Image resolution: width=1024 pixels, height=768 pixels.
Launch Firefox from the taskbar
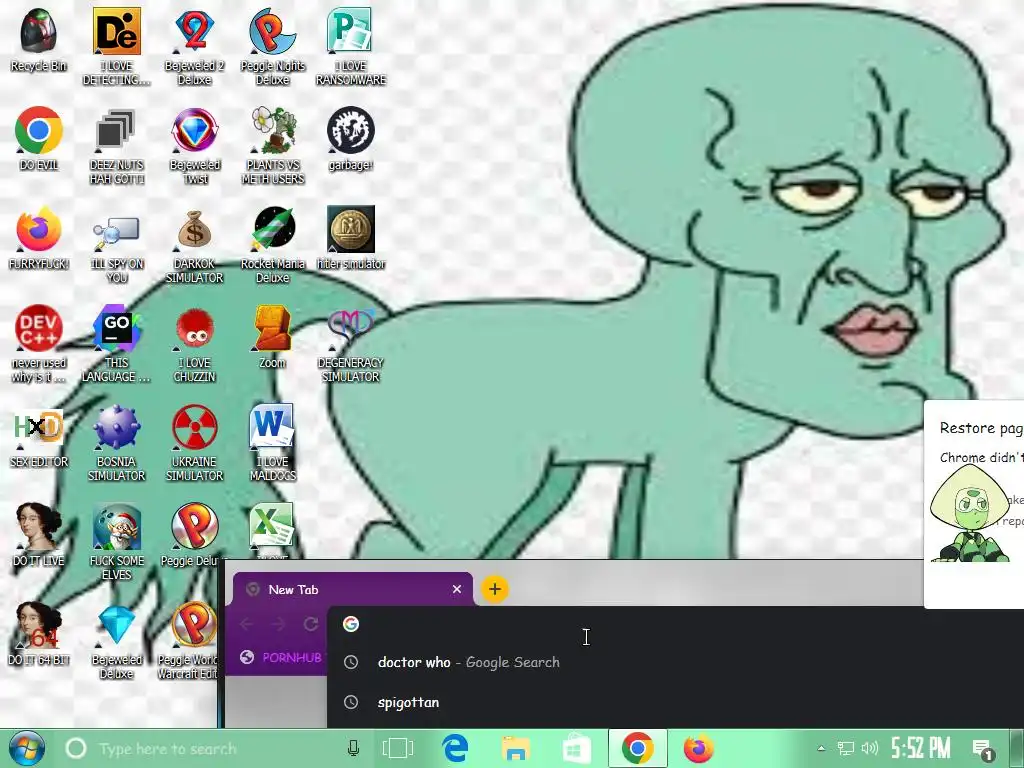point(698,748)
